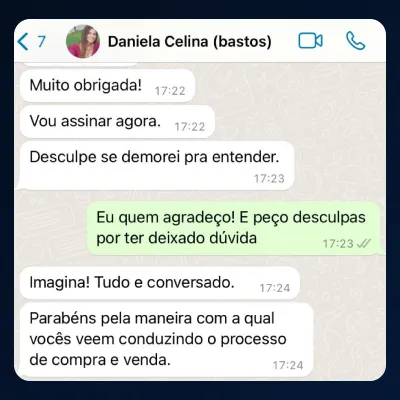
Task: Tap the partially hidden message below header
Action: point(79,64)
